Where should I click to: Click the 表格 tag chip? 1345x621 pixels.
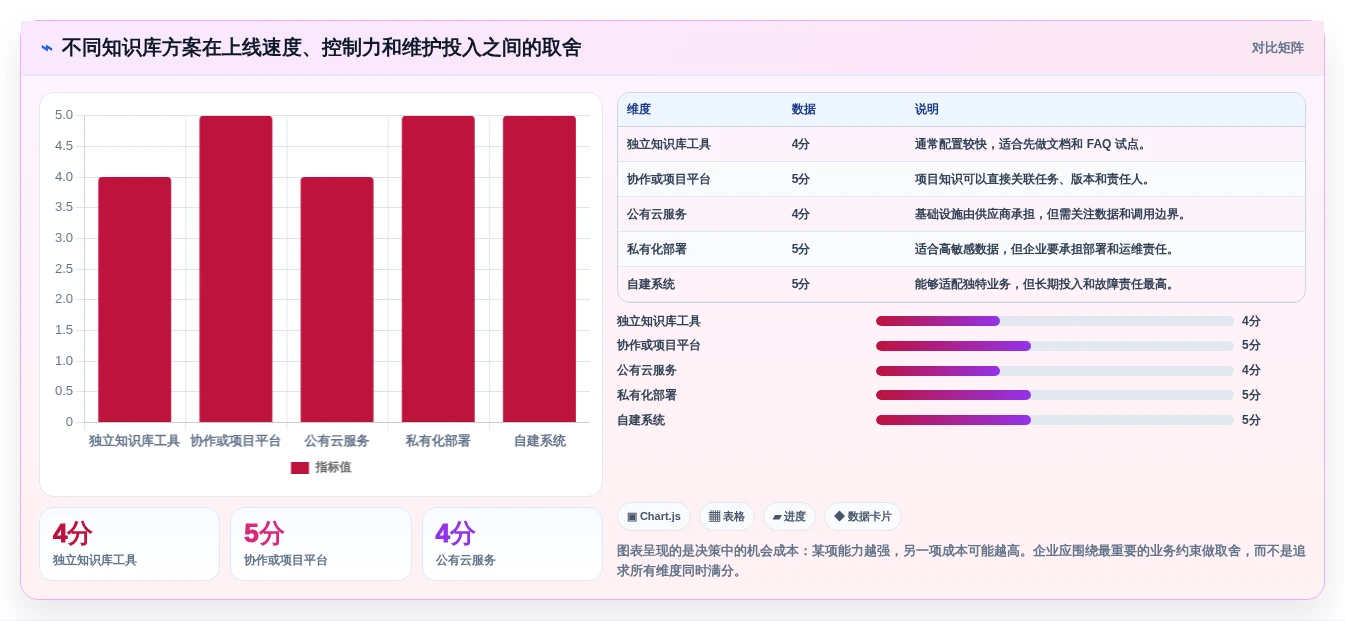point(727,517)
